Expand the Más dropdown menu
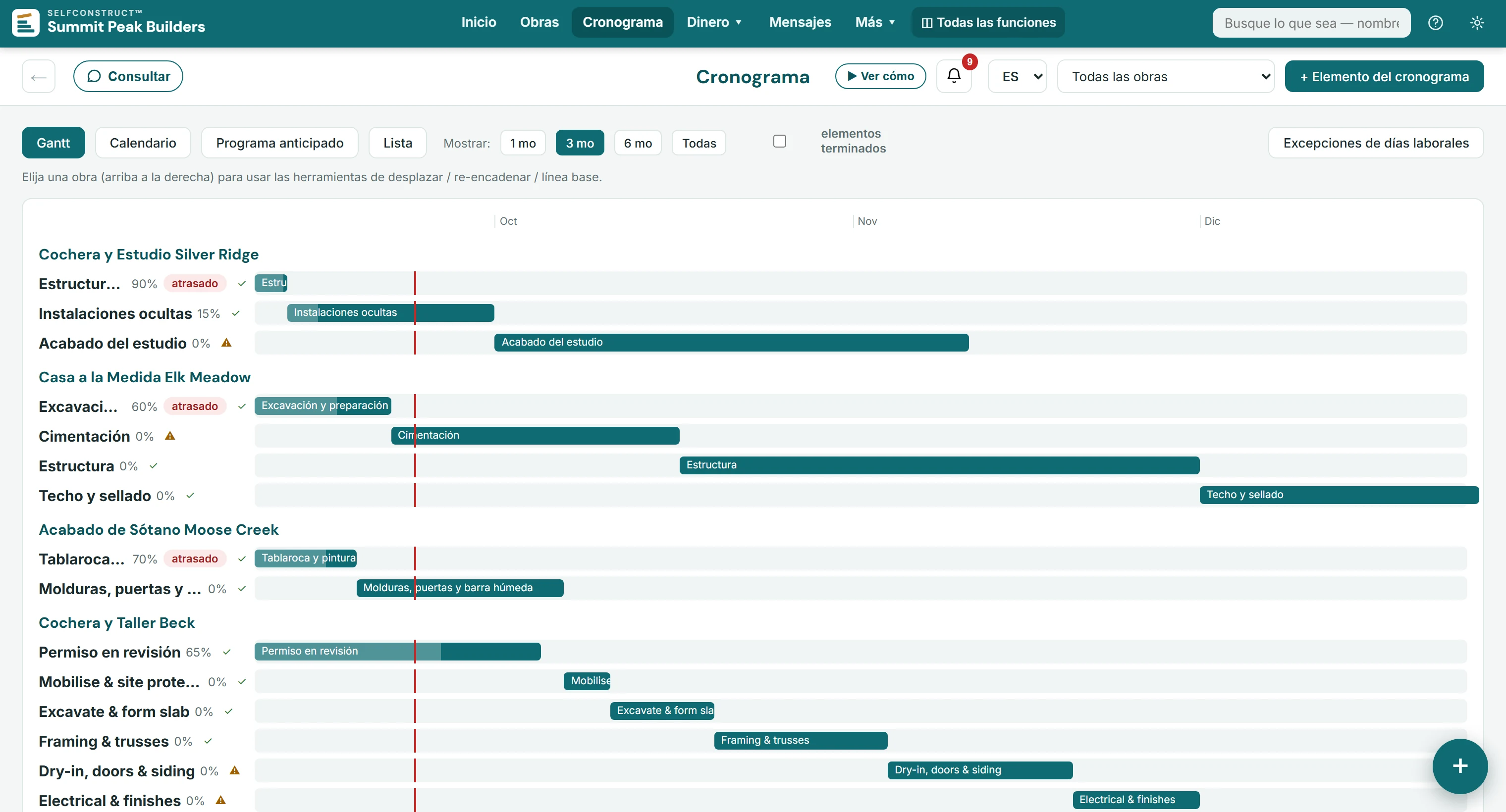Viewport: 1506px width, 812px height. tap(874, 22)
